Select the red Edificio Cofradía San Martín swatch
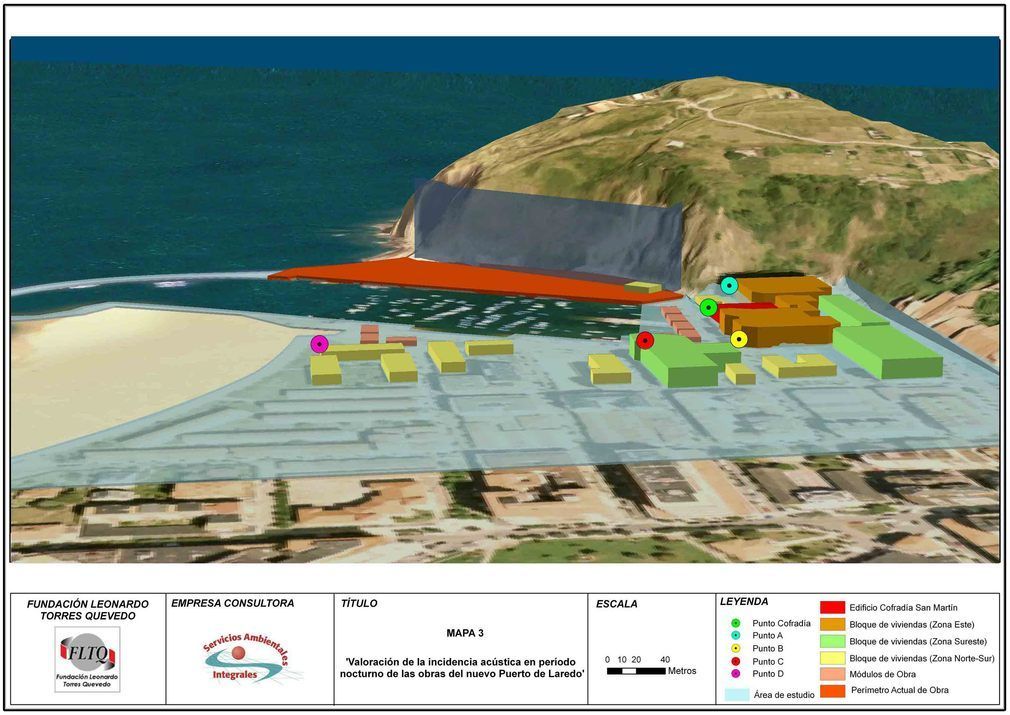Screen dimensions: 1010x715 (832, 607)
